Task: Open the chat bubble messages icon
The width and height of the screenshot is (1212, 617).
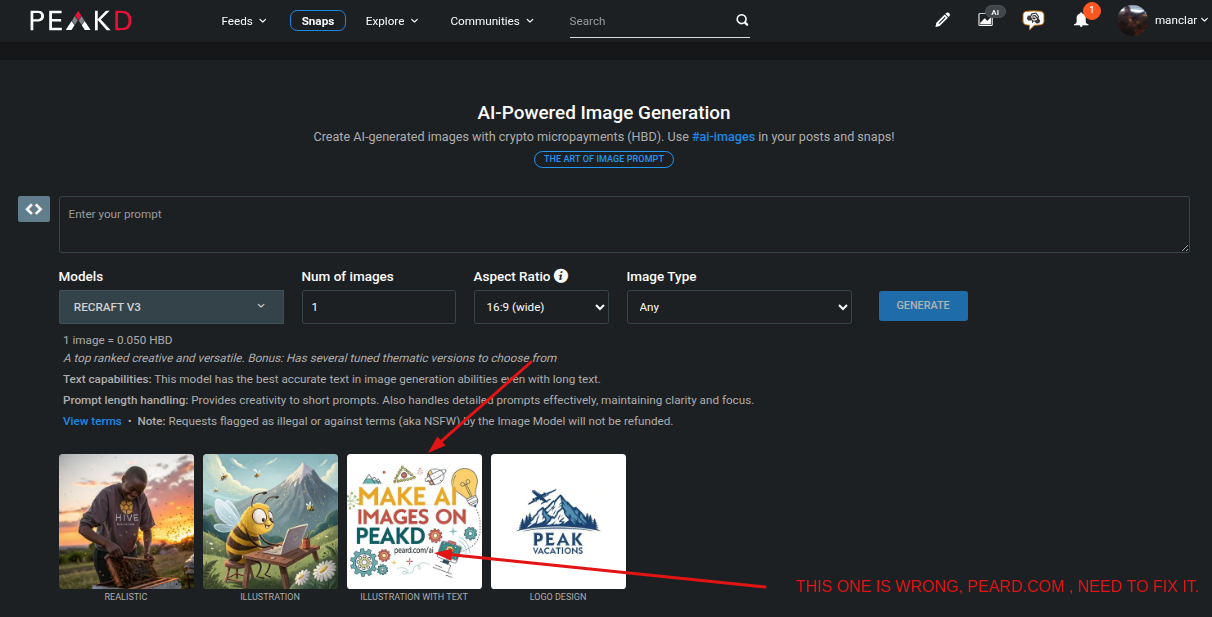Action: (1033, 20)
